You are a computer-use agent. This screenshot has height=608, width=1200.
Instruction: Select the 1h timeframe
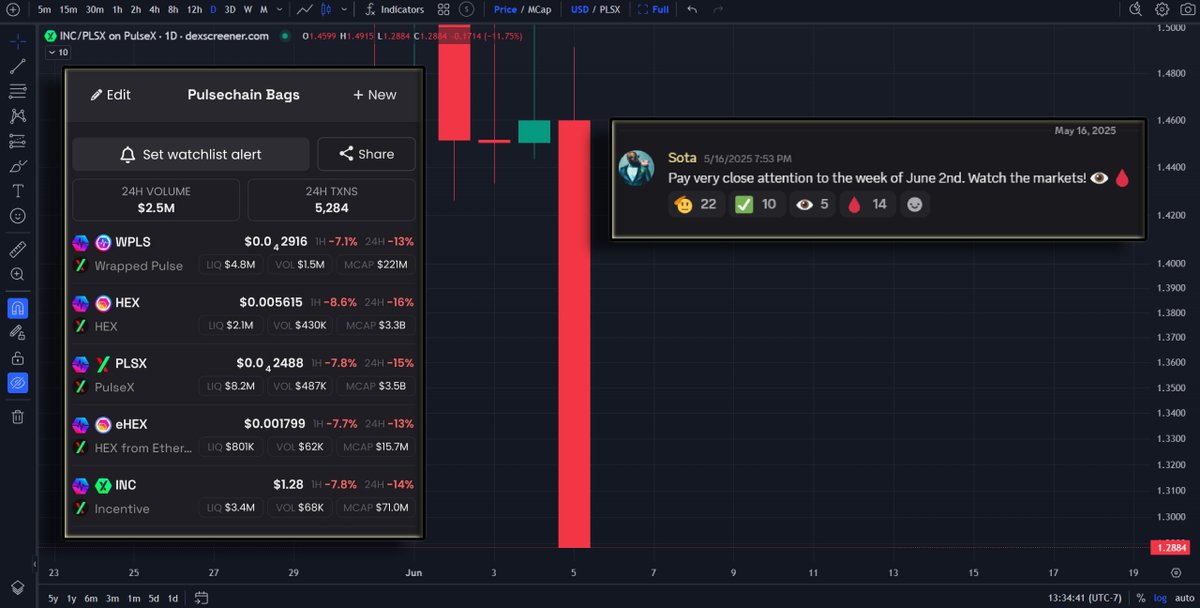click(118, 9)
